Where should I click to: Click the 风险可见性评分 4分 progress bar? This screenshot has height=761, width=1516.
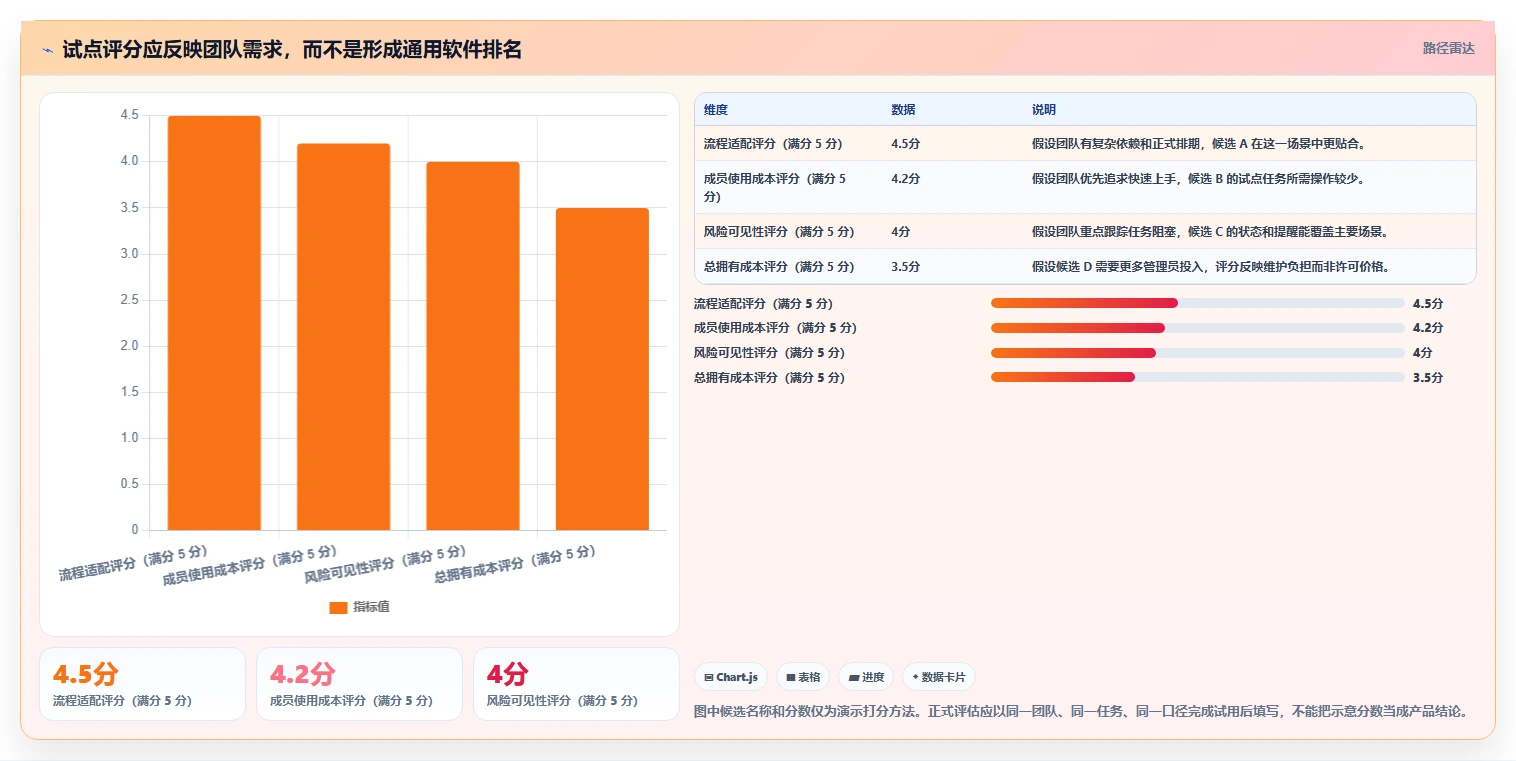pyautogui.click(x=1198, y=353)
